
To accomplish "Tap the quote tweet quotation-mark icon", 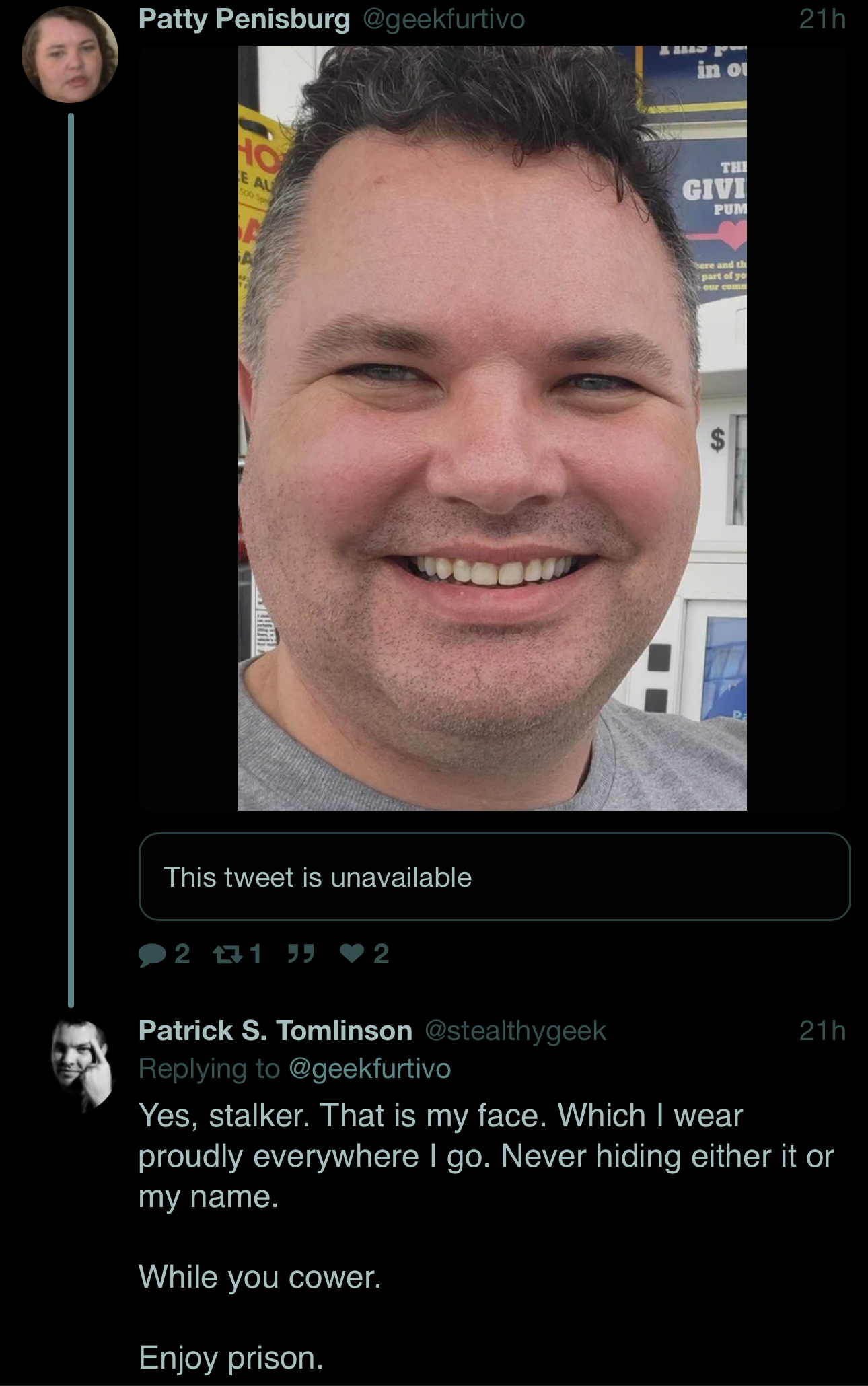I will coord(301,953).
